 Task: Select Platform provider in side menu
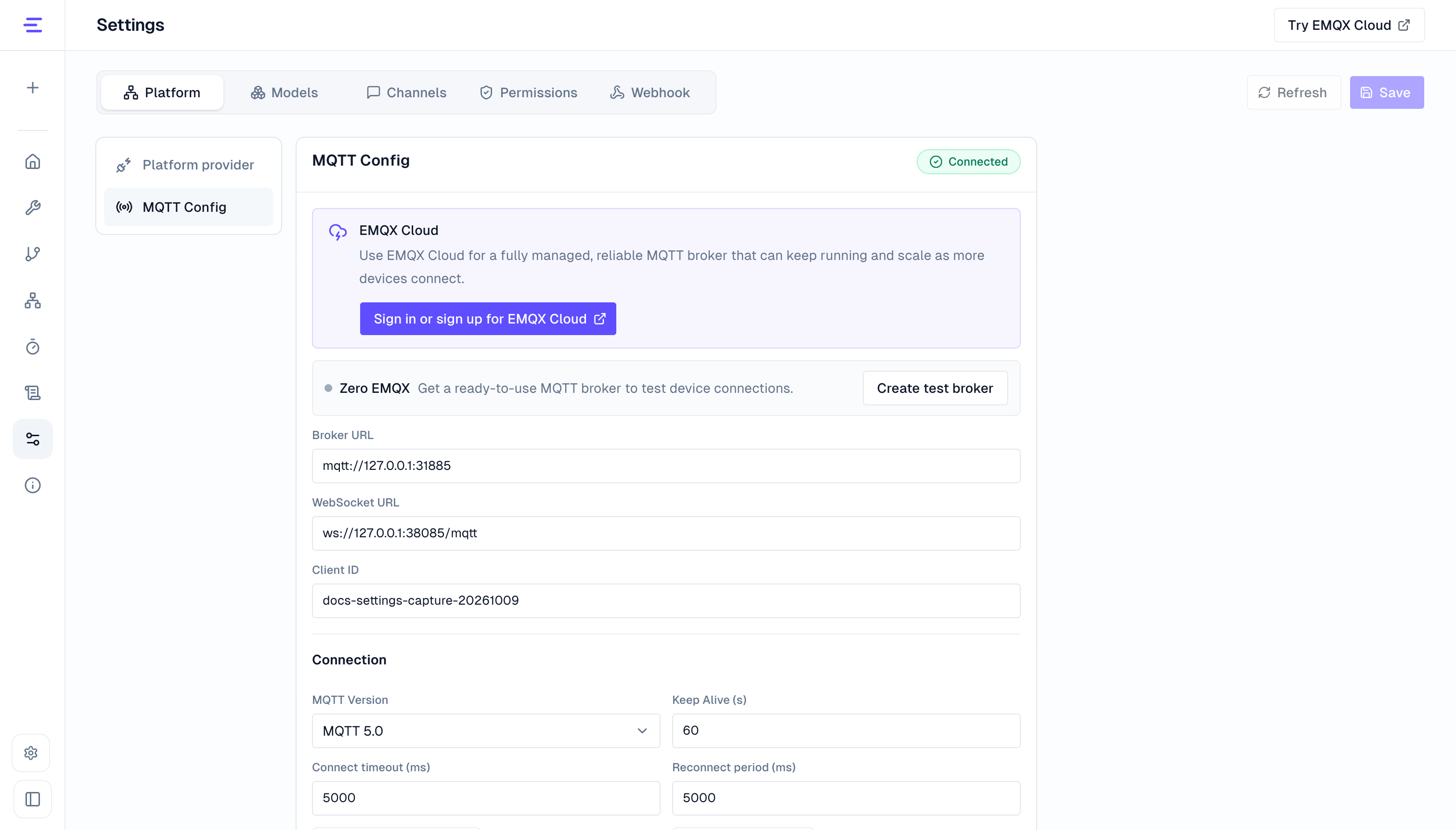pos(189,165)
